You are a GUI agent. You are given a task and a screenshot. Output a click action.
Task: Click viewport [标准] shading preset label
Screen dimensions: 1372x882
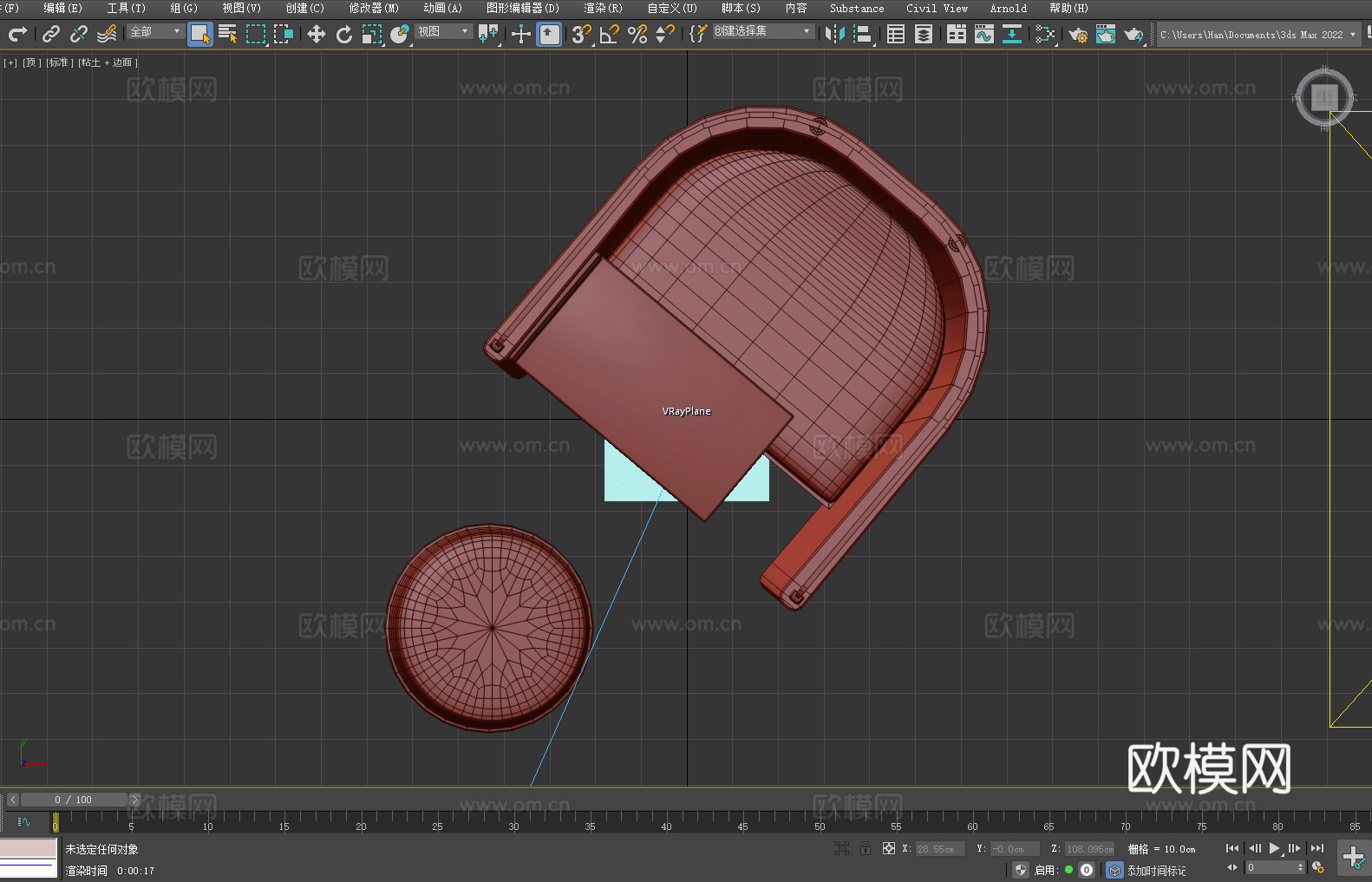pyautogui.click(x=60, y=62)
